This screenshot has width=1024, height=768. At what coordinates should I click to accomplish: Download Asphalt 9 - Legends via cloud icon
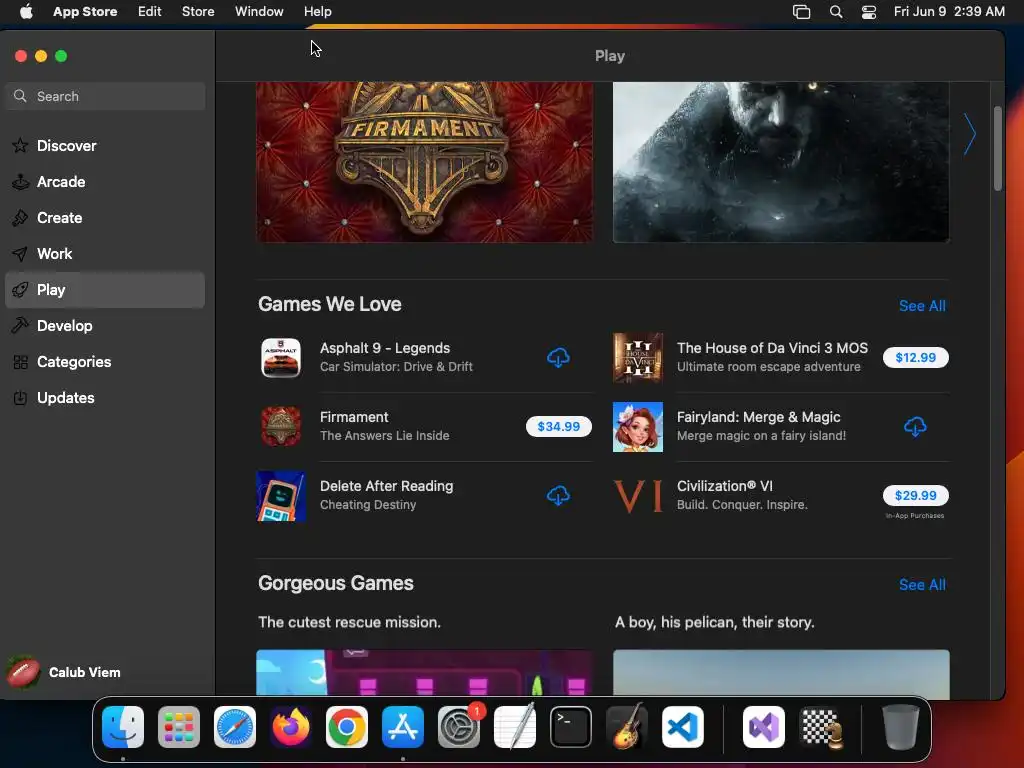click(558, 357)
